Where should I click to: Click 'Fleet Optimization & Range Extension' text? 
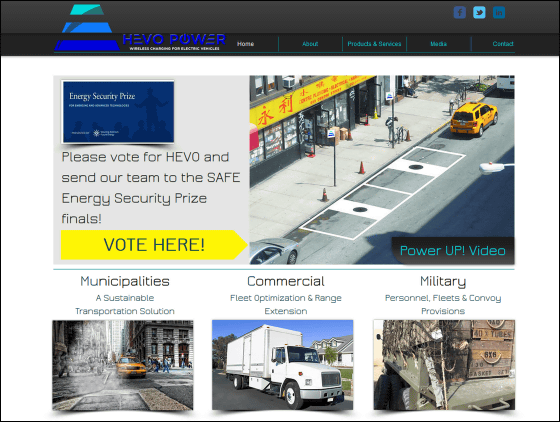coord(286,305)
